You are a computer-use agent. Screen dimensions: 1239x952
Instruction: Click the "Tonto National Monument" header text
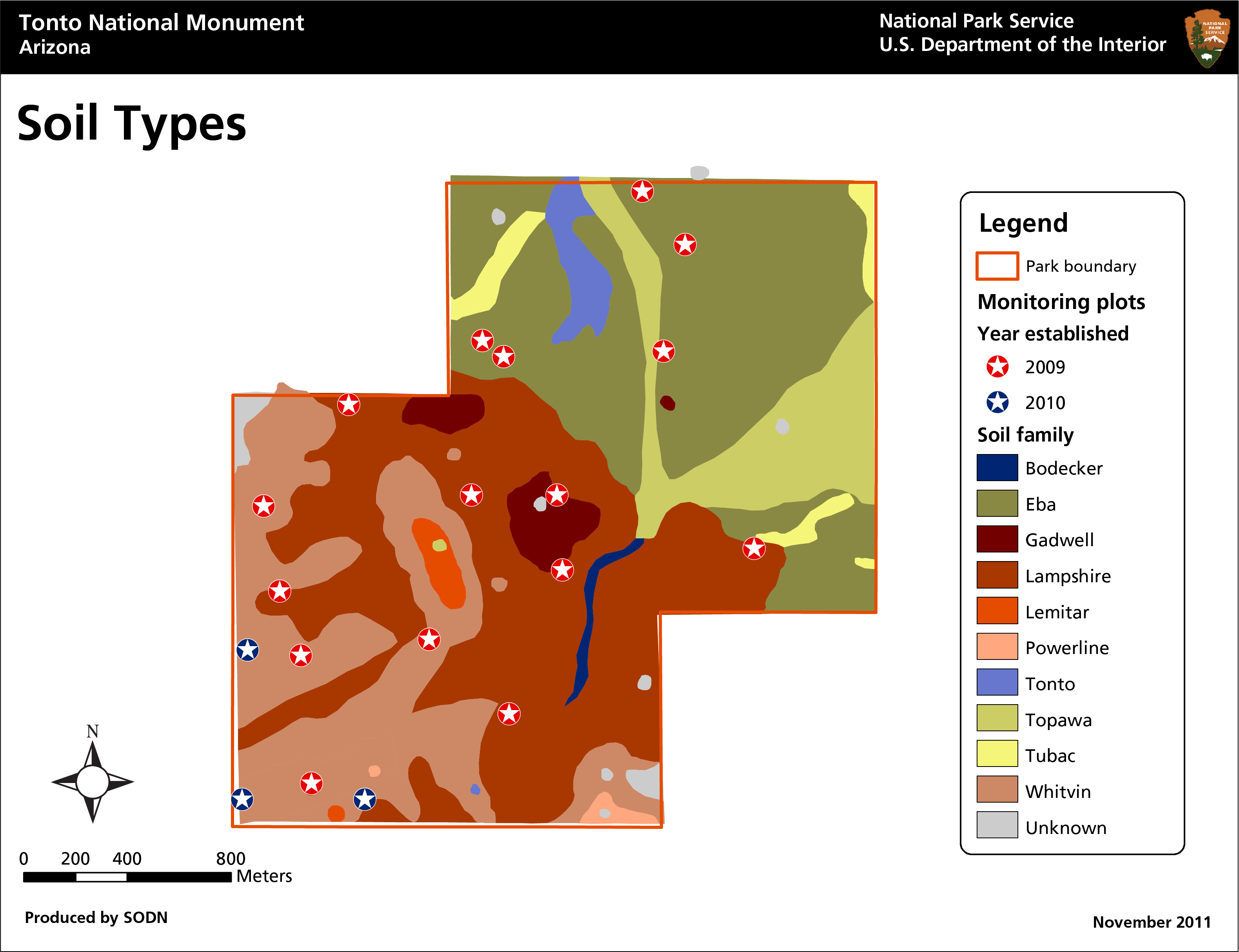[x=162, y=23]
